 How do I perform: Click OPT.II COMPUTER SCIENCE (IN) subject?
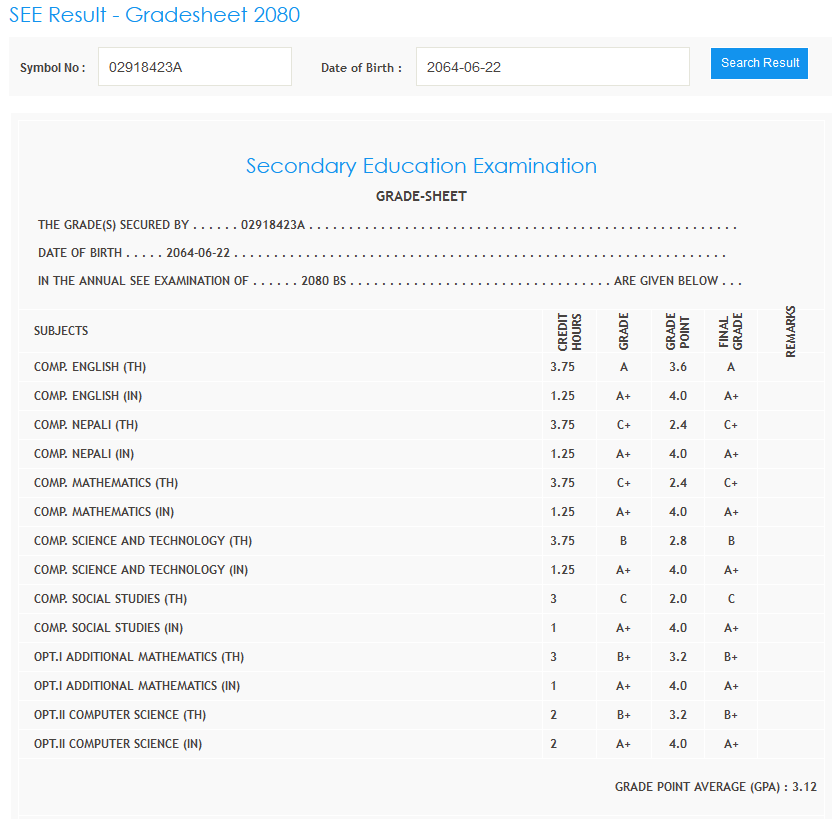[122, 744]
